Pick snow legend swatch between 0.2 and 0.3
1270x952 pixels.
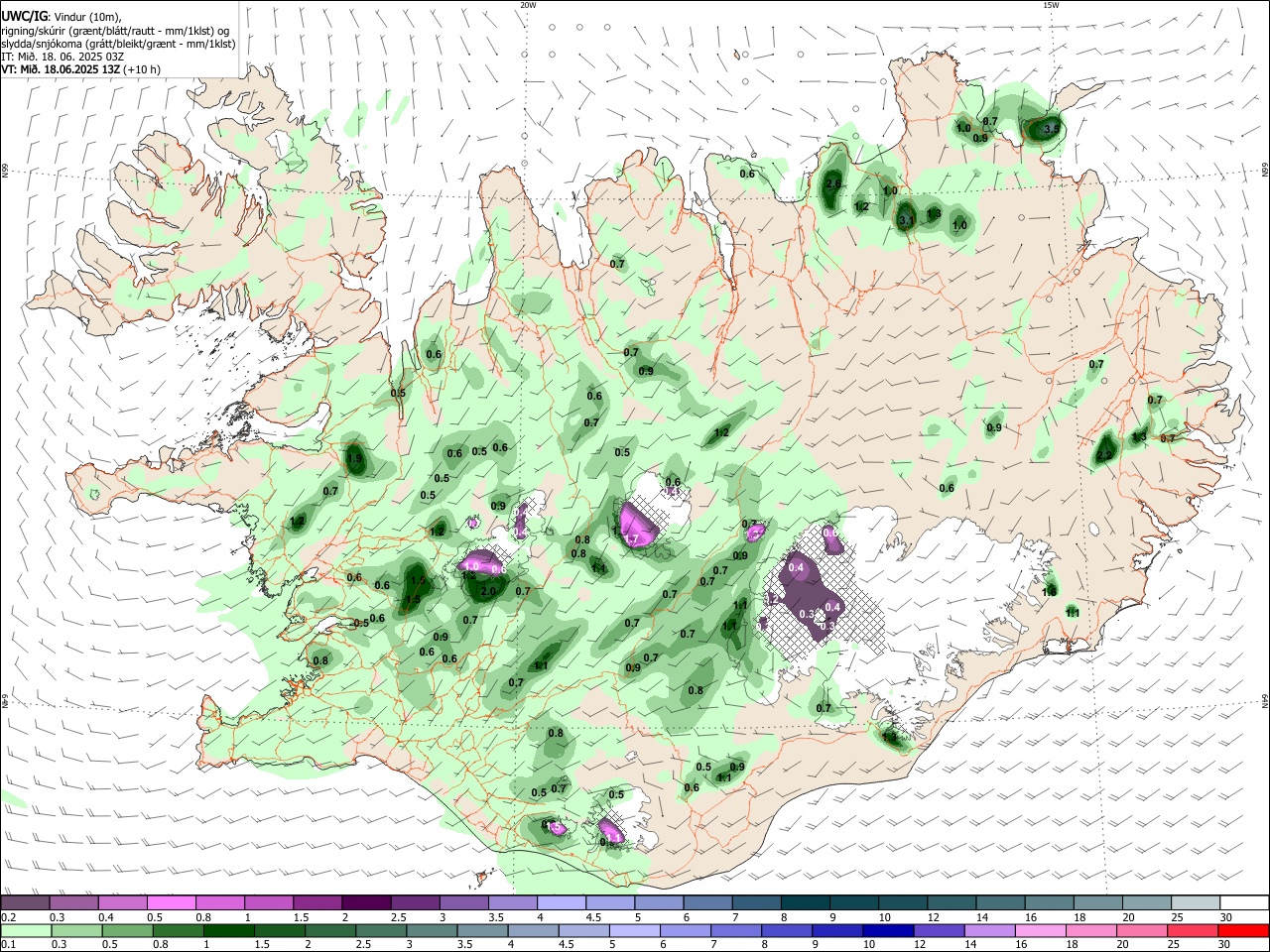pos(25,903)
